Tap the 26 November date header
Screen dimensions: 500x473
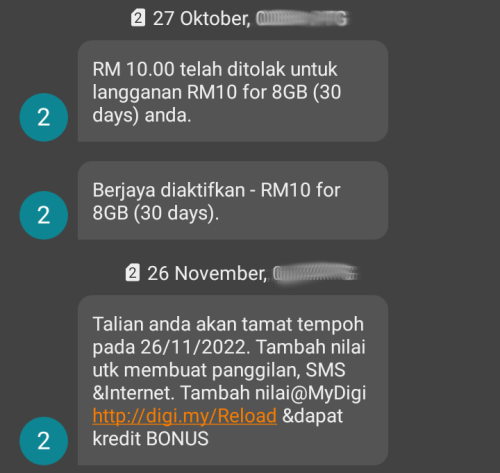tap(207, 273)
